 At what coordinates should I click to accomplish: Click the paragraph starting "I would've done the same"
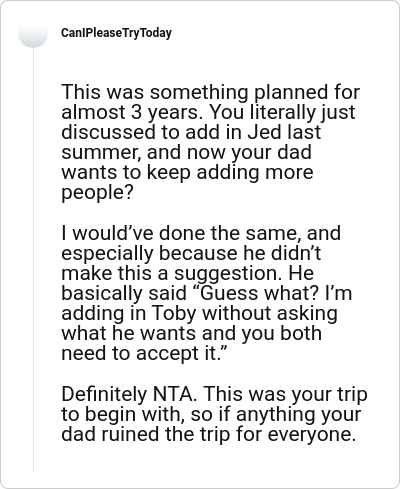207,293
